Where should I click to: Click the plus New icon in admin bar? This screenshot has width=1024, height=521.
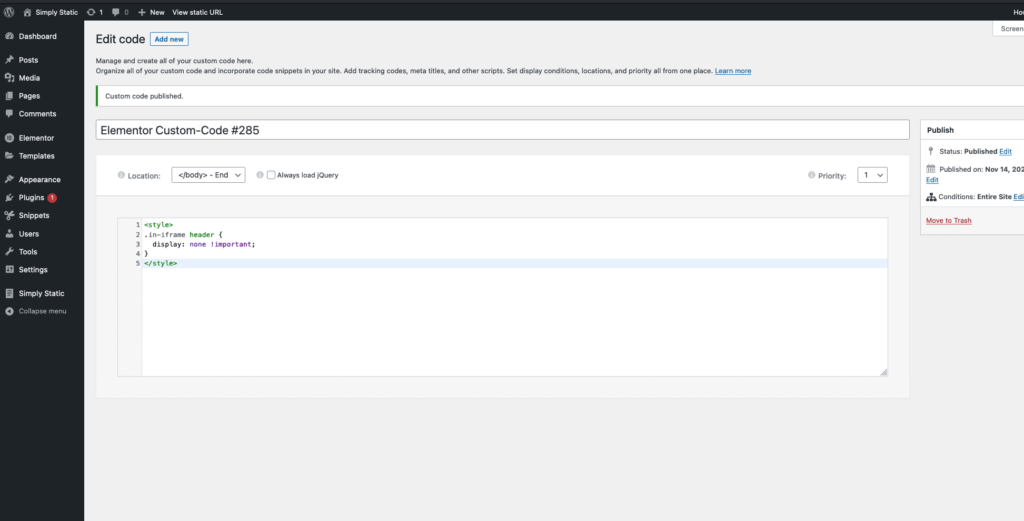(x=142, y=12)
